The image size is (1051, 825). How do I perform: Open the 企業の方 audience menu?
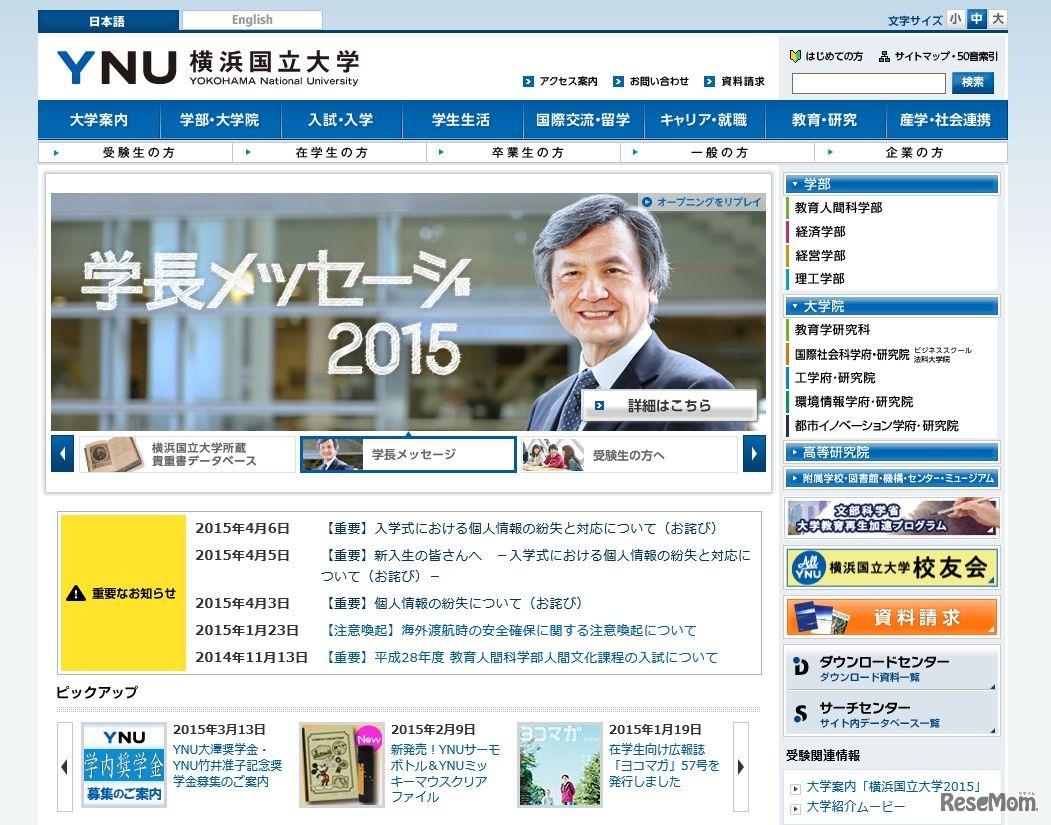[x=911, y=153]
